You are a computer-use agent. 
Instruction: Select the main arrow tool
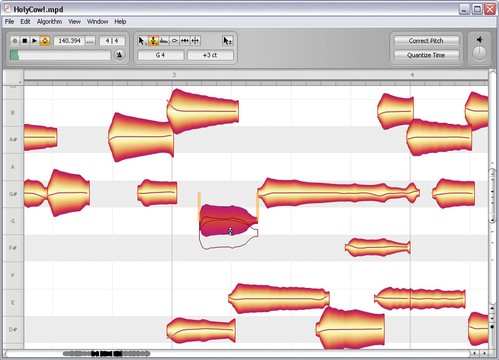coord(142,41)
